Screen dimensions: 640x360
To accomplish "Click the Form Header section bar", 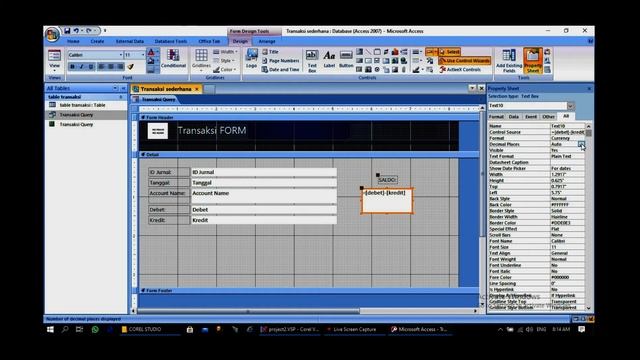I will [309, 117].
